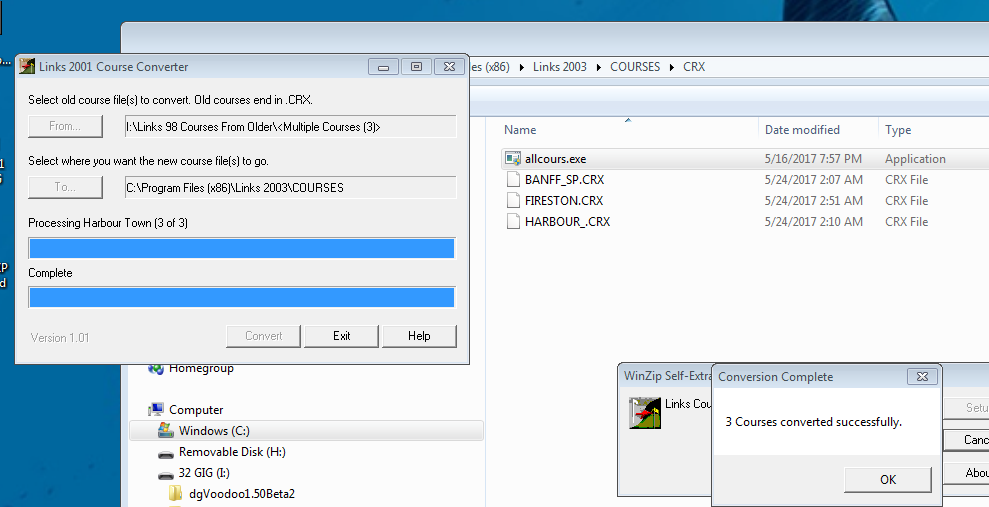Select the HARBOUR_.CRX file name
Image resolution: width=989 pixels, height=507 pixels.
(568, 221)
